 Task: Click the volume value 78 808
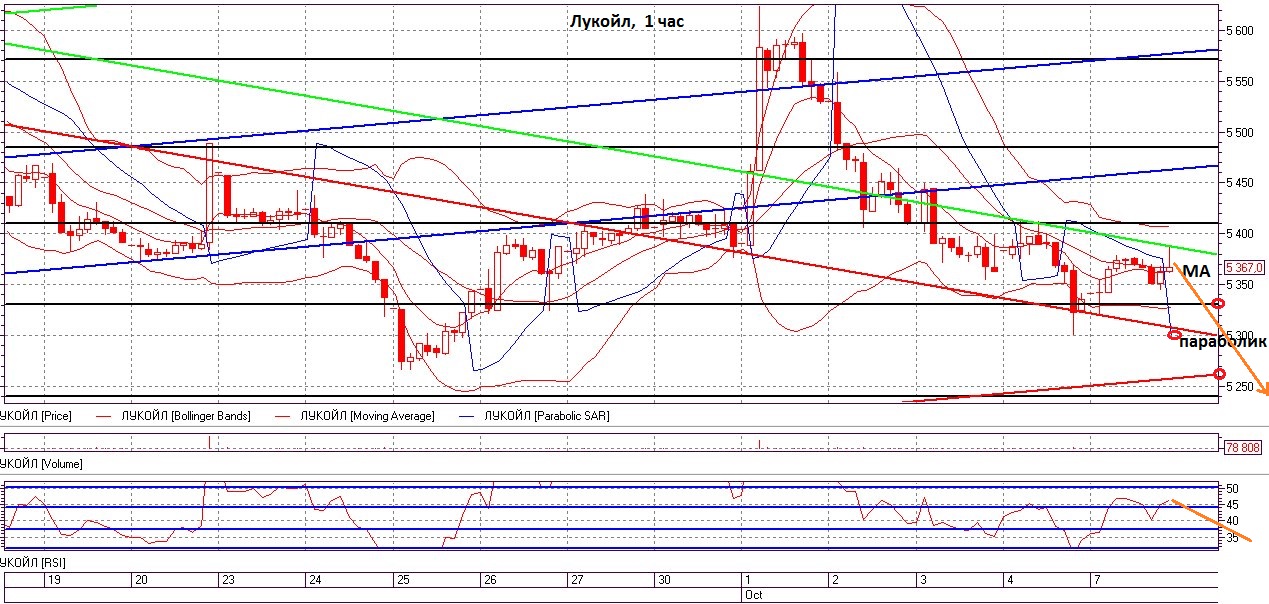click(1243, 447)
